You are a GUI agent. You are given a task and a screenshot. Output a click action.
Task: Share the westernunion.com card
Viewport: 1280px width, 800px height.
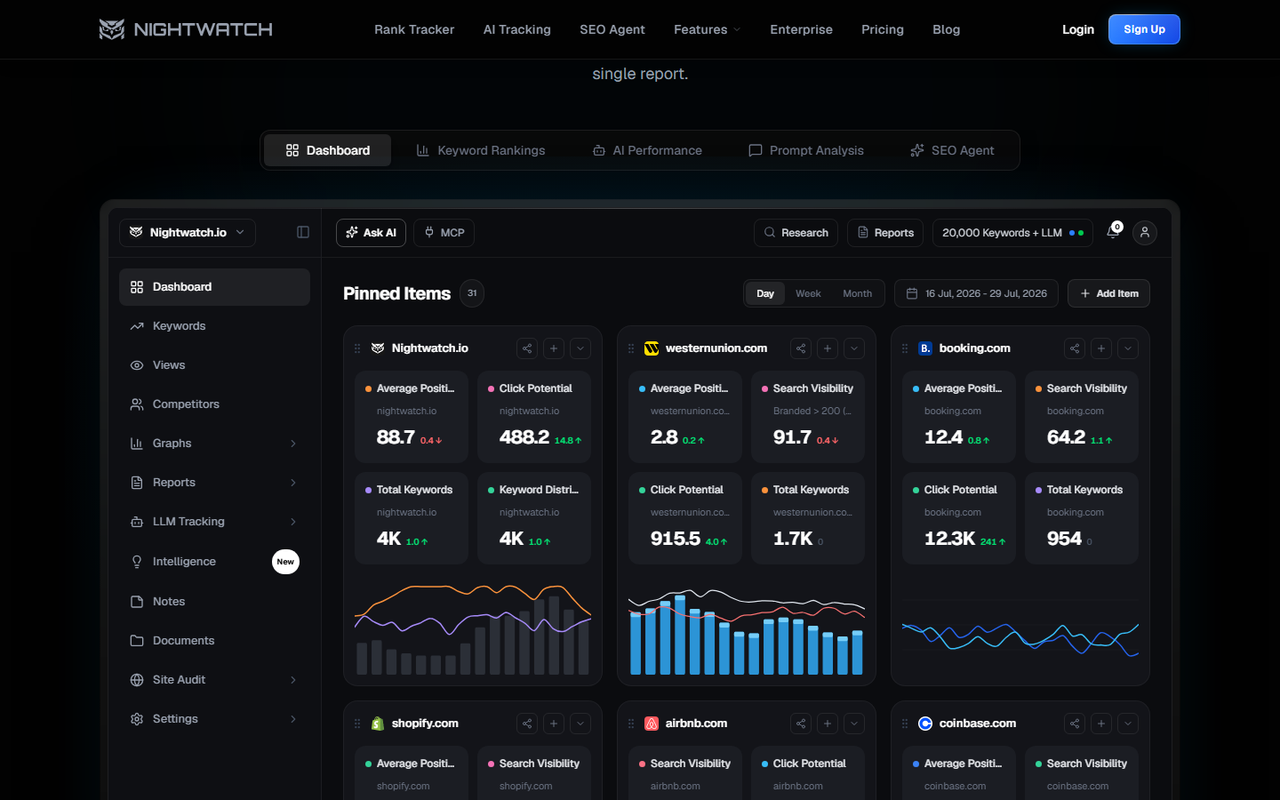(801, 348)
